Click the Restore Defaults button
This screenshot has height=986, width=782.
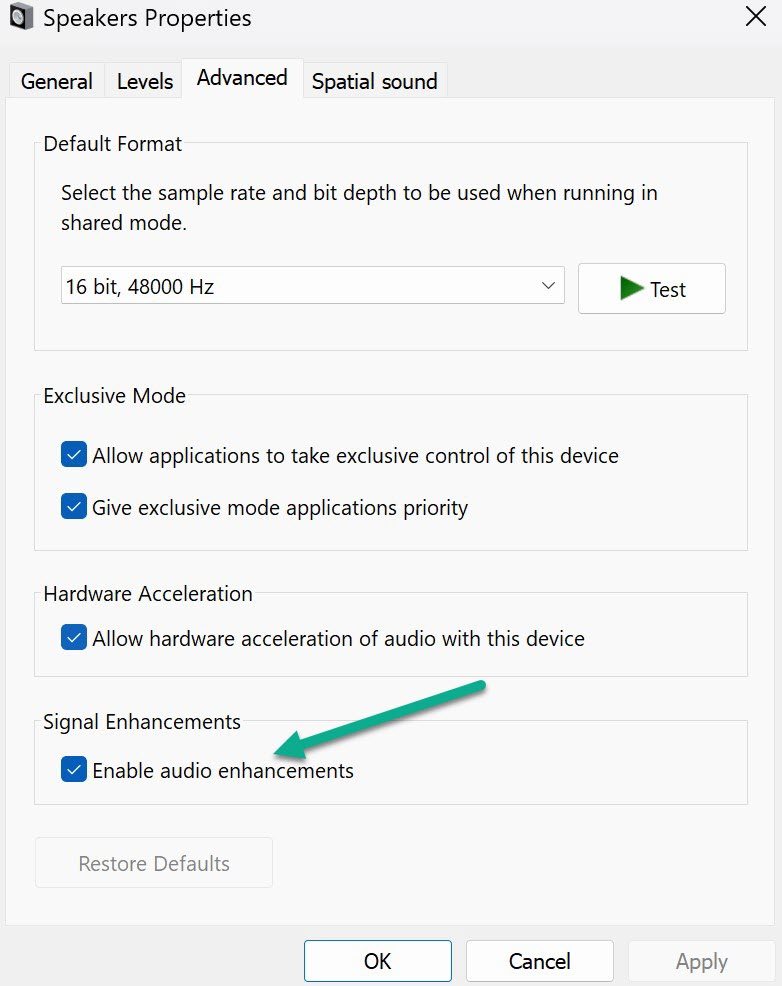(x=154, y=863)
